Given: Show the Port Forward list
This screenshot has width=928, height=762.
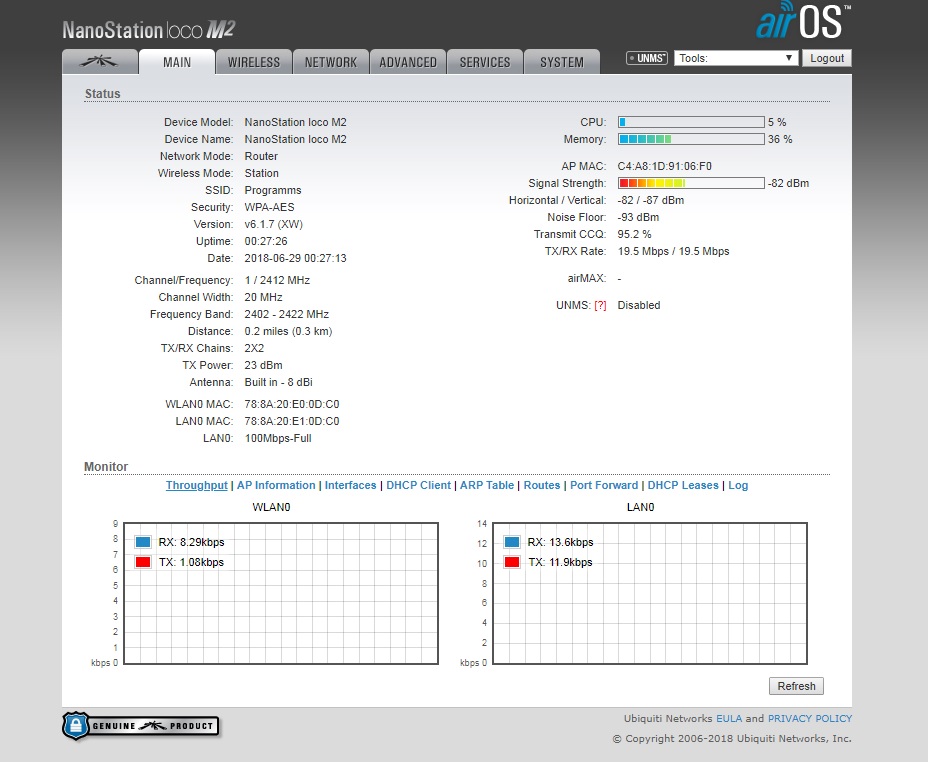Looking at the screenshot, I should [x=604, y=485].
